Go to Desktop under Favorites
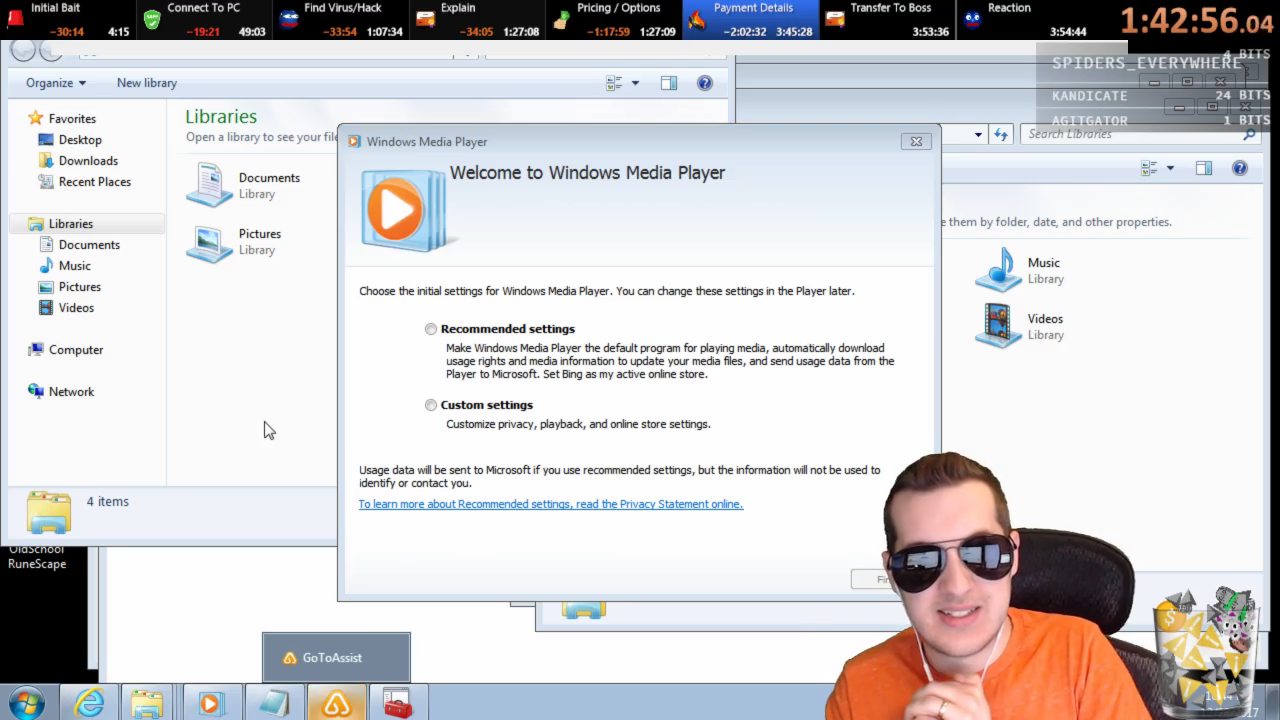Viewport: 1280px width, 720px height. [80, 140]
